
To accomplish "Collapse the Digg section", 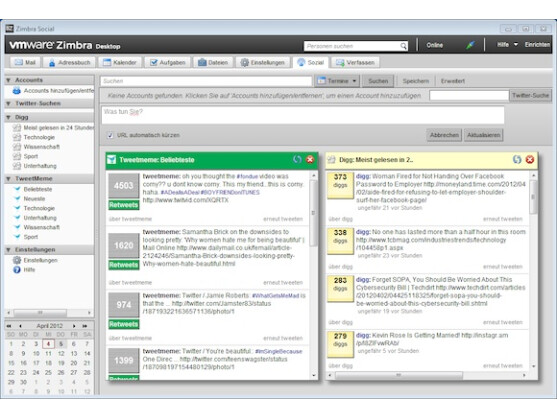I will 8,117.
